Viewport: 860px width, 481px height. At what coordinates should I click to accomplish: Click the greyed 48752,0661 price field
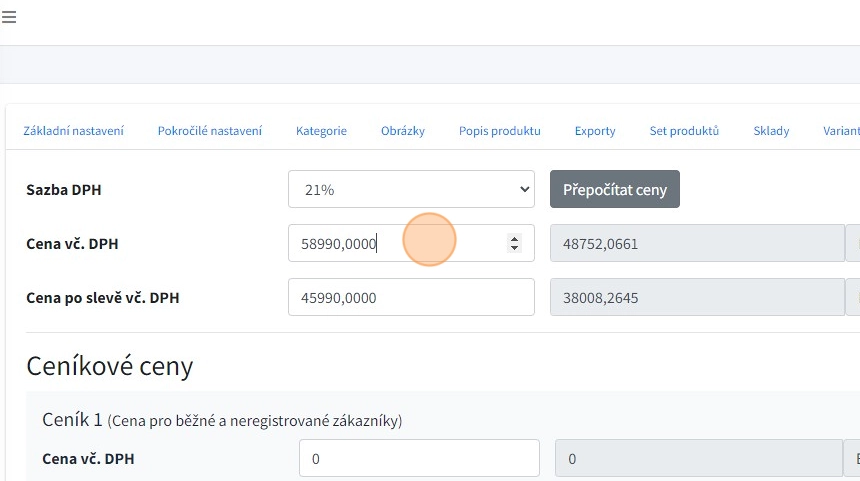click(696, 243)
